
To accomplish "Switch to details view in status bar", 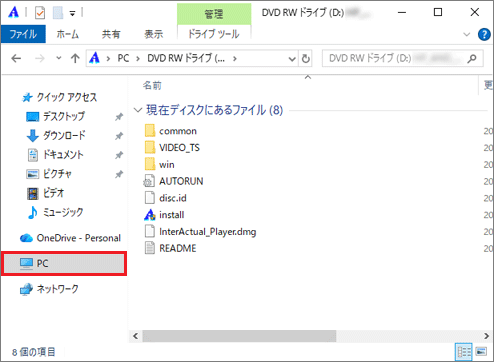I will [x=464, y=352].
